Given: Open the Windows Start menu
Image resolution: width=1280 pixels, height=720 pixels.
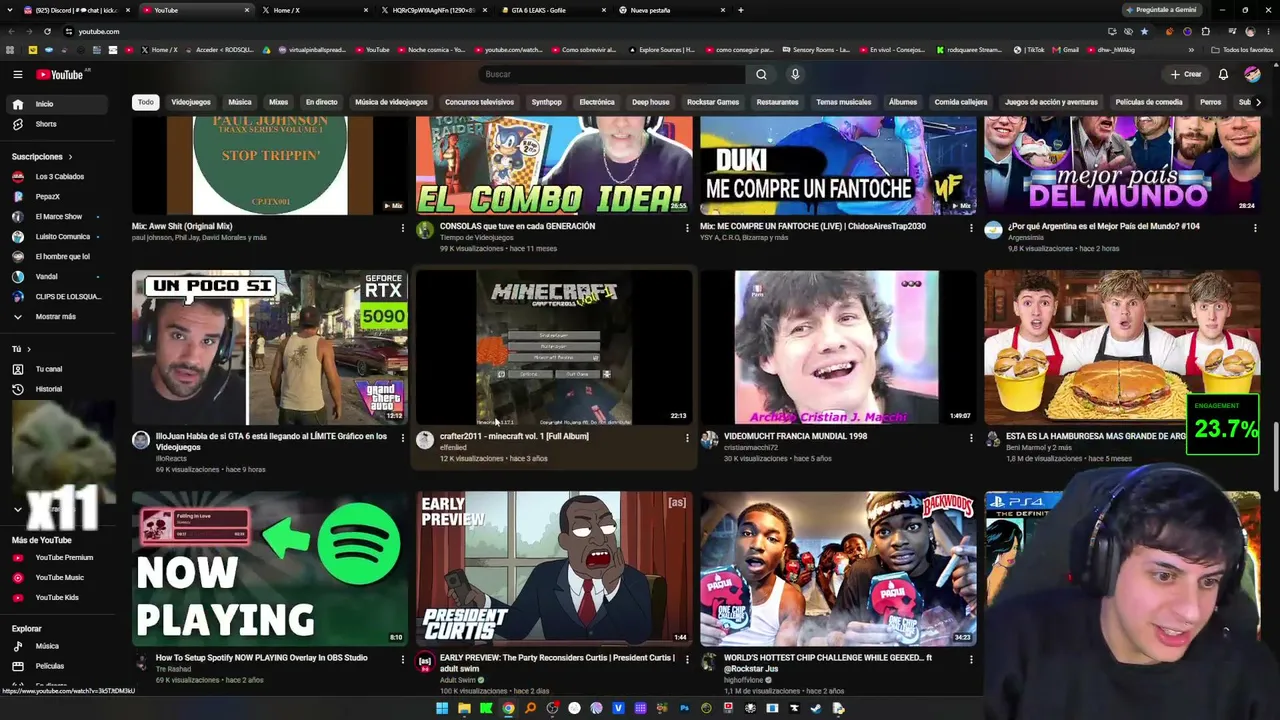Looking at the screenshot, I should pyautogui.click(x=441, y=708).
